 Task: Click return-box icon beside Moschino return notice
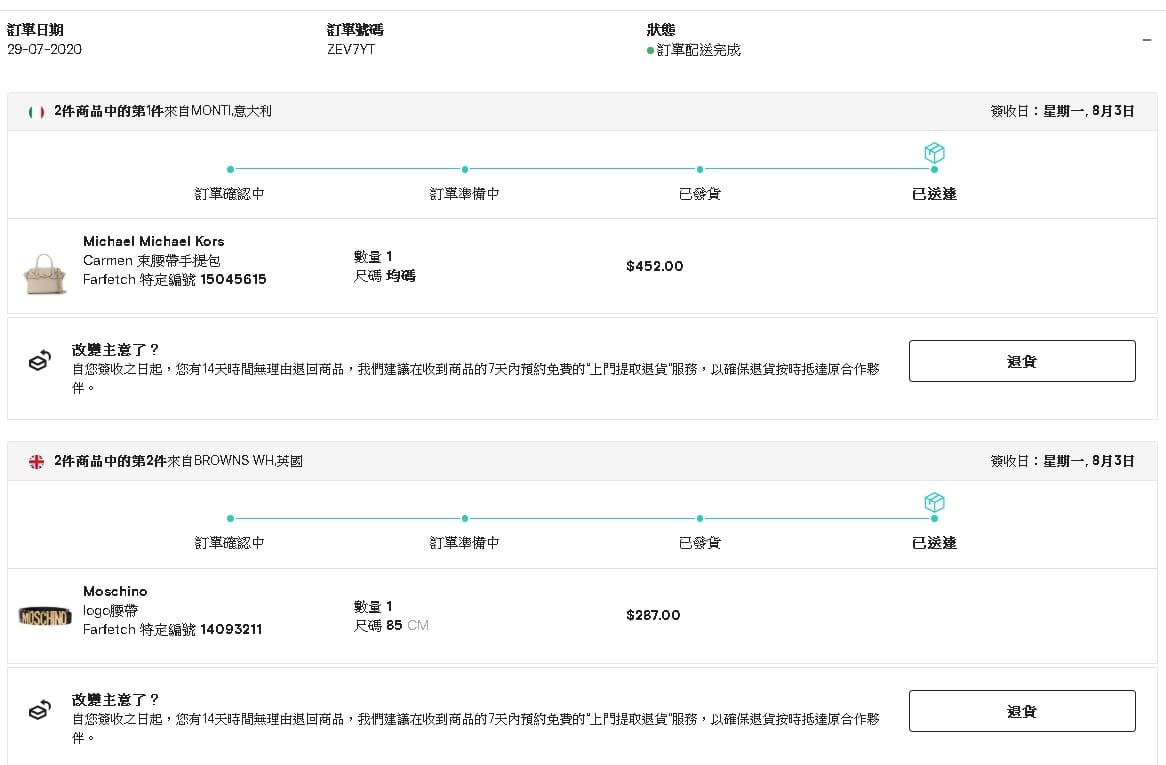tap(39, 711)
